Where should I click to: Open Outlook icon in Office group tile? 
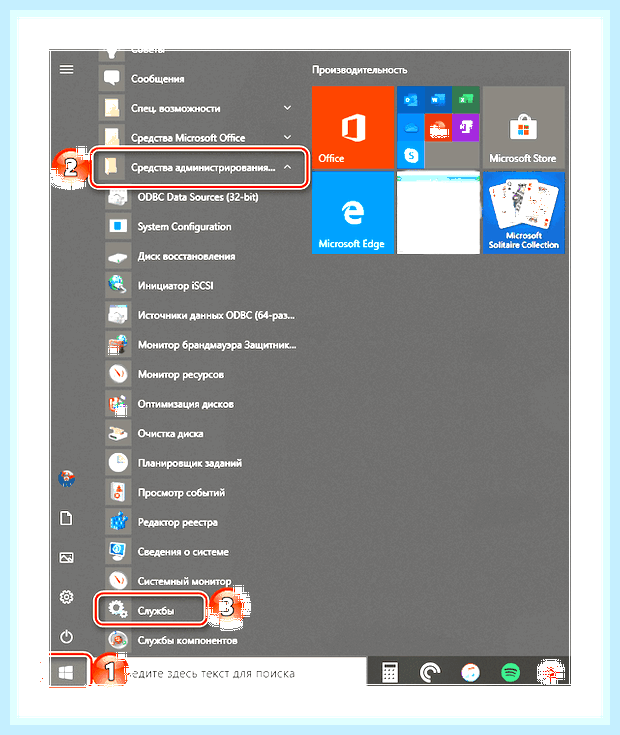[411, 100]
